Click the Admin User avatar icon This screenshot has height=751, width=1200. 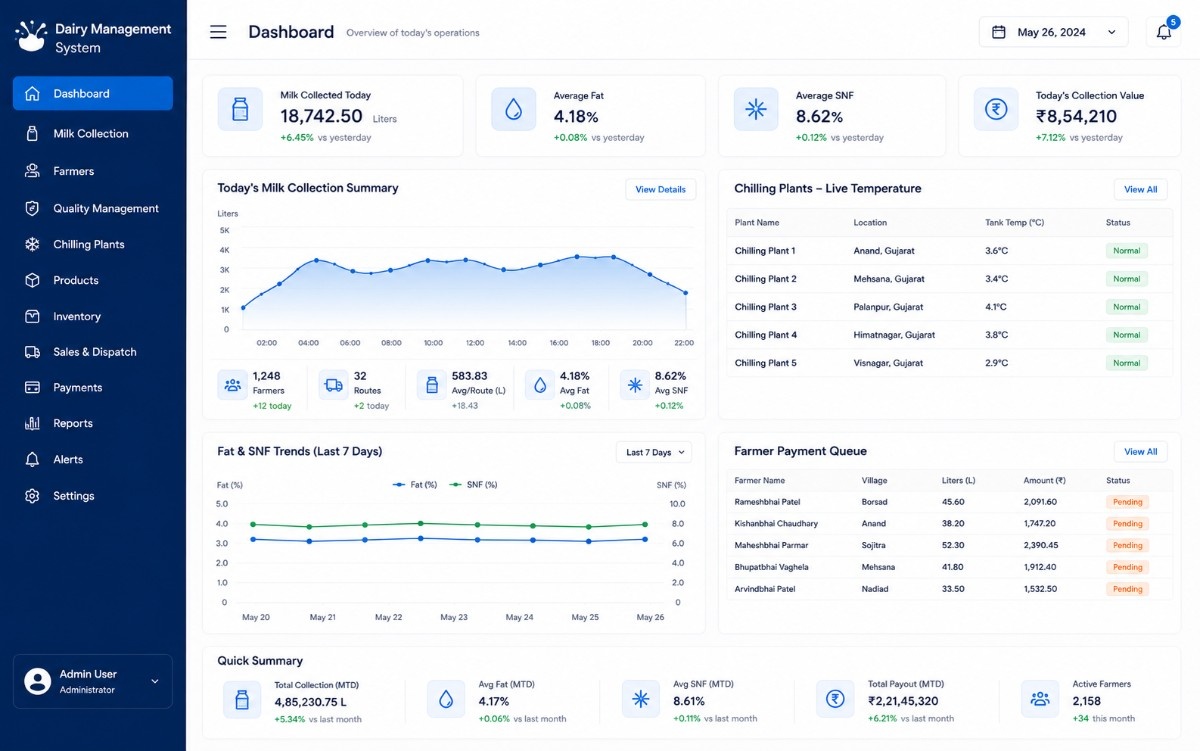(x=37, y=682)
